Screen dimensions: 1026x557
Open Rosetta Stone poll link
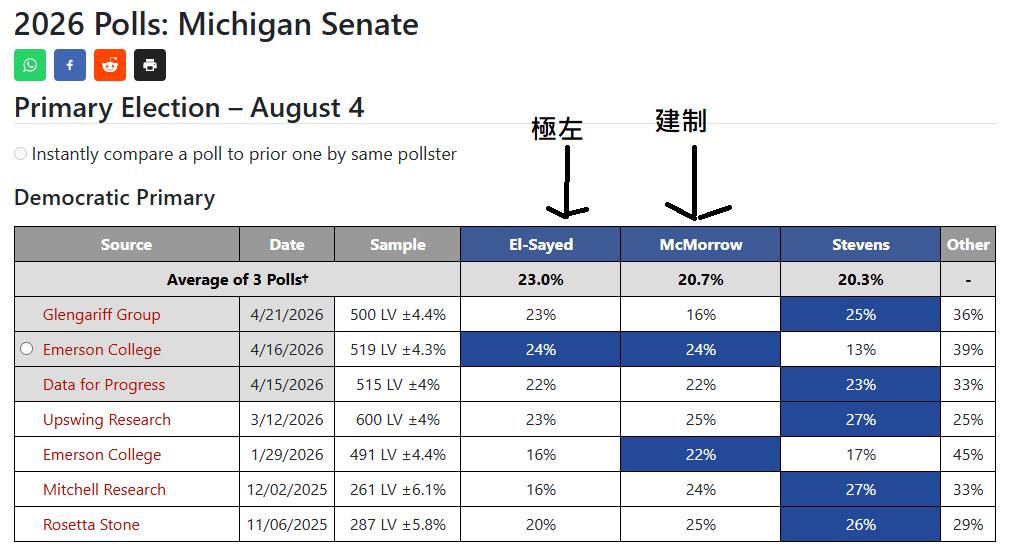(92, 524)
